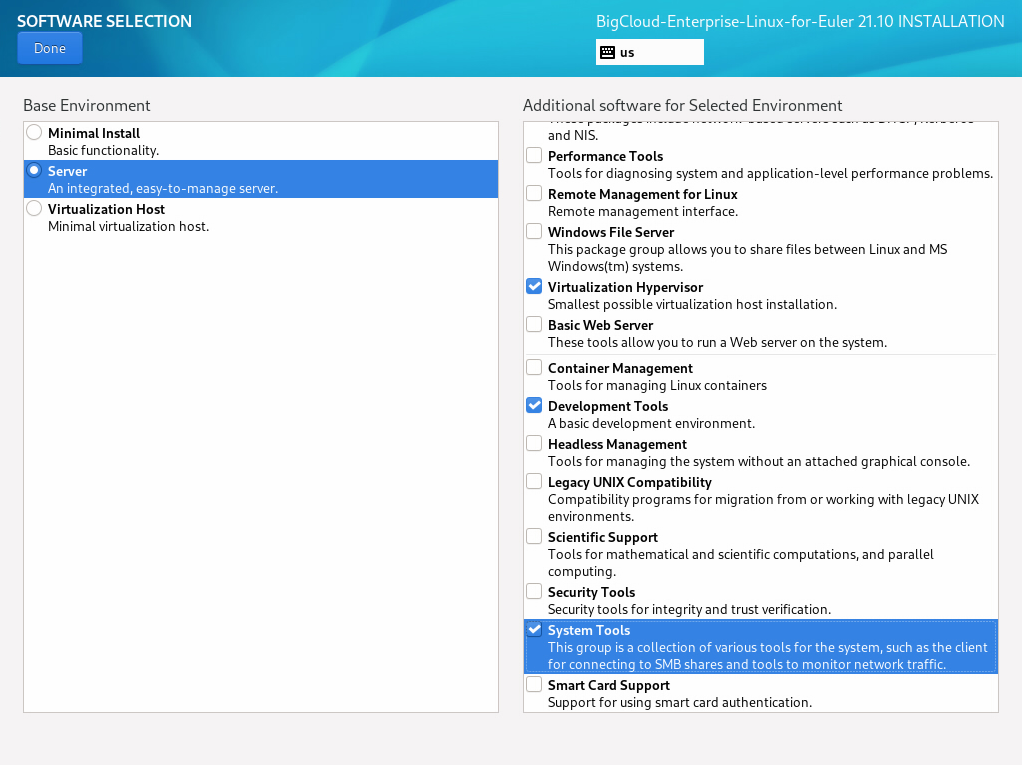The width and height of the screenshot is (1022, 765).
Task: Click the 'Windows File Server' title text
Action: click(611, 232)
